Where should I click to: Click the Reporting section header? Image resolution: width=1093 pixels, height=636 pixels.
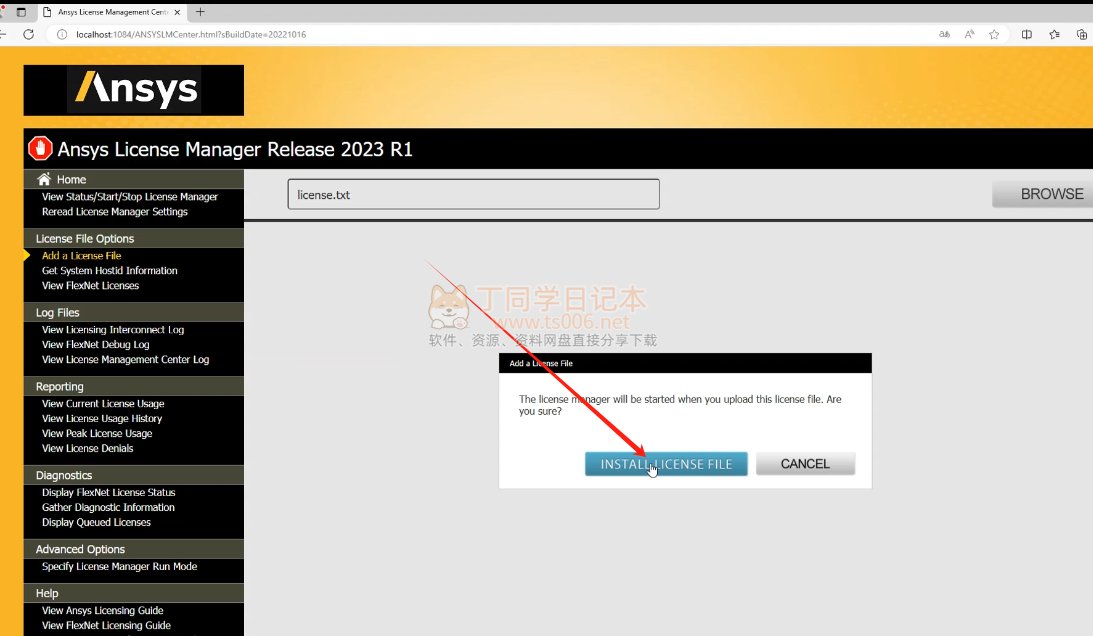click(x=134, y=386)
